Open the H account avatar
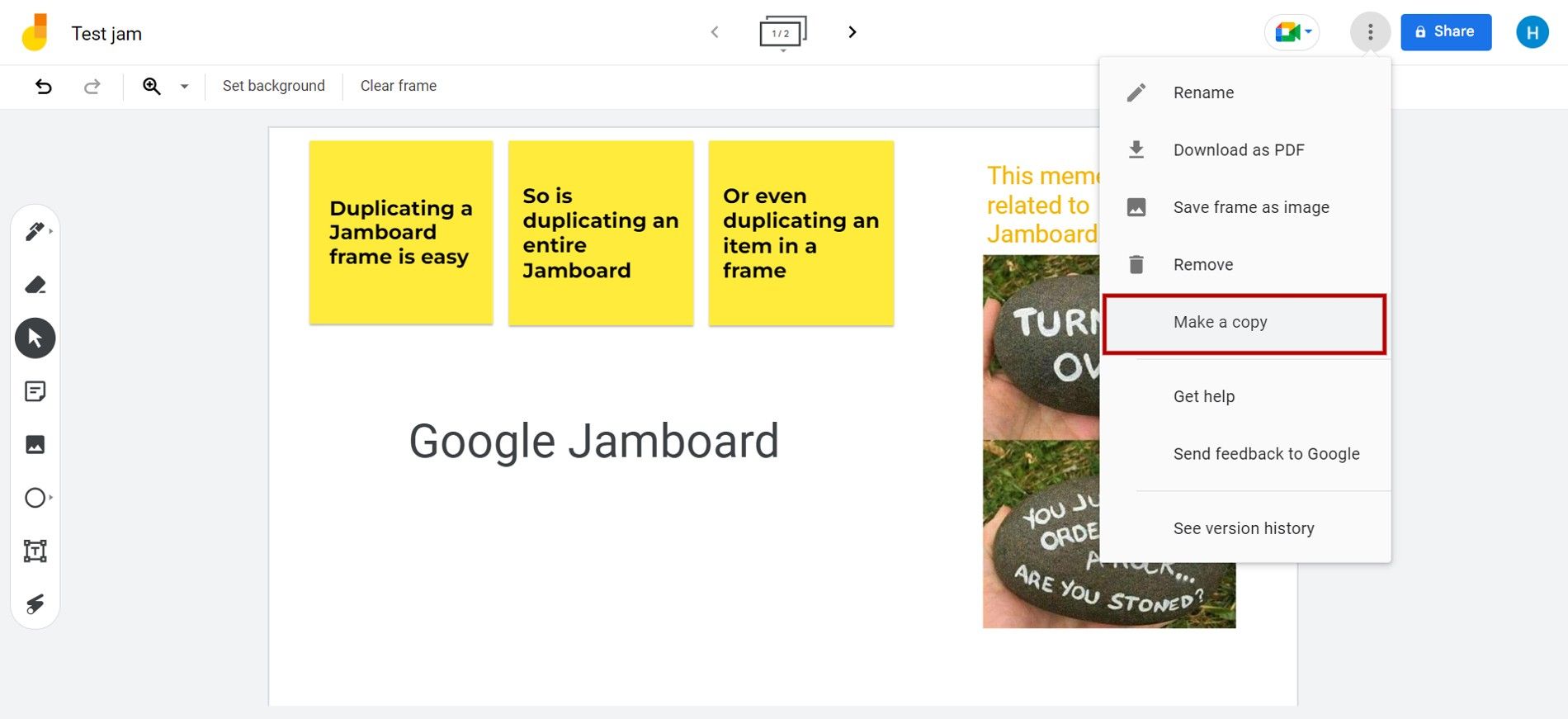1568x719 pixels. [1533, 32]
